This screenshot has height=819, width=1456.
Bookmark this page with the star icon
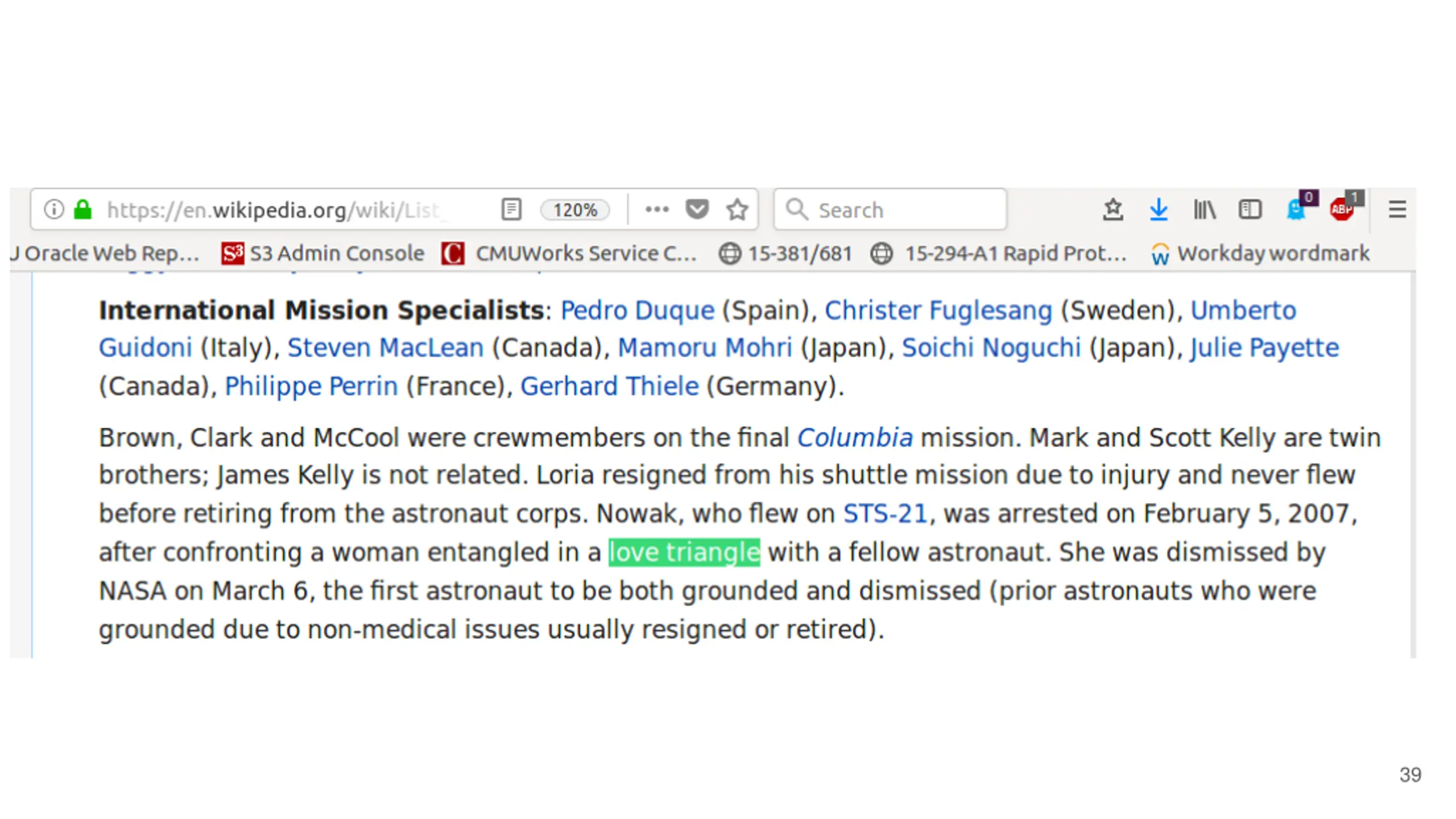click(737, 209)
